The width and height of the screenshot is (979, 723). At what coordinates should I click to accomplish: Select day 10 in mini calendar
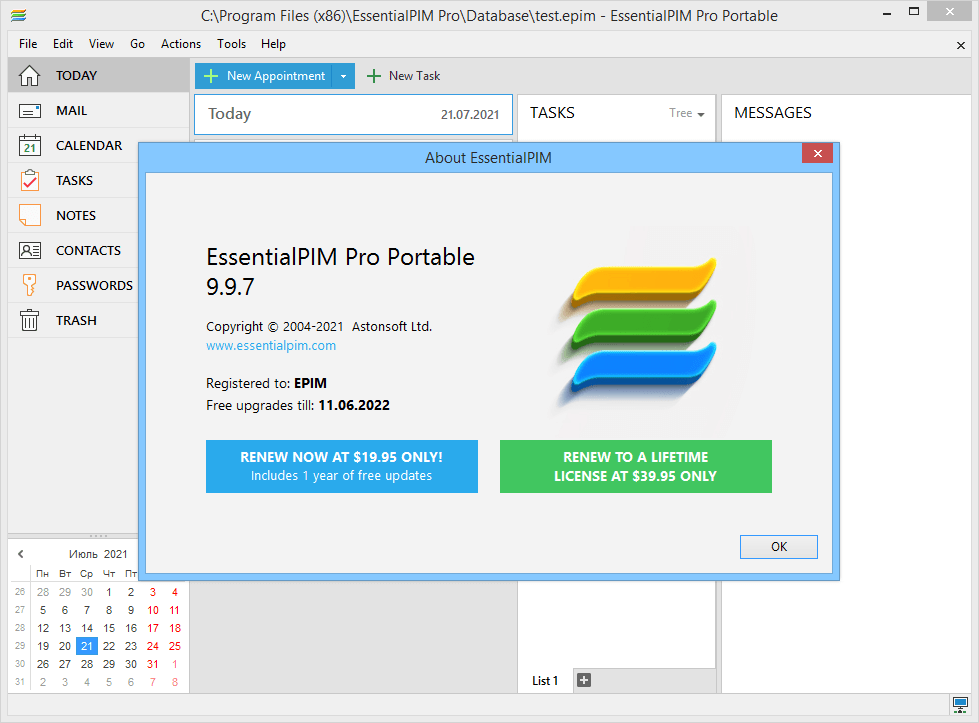pos(153,610)
